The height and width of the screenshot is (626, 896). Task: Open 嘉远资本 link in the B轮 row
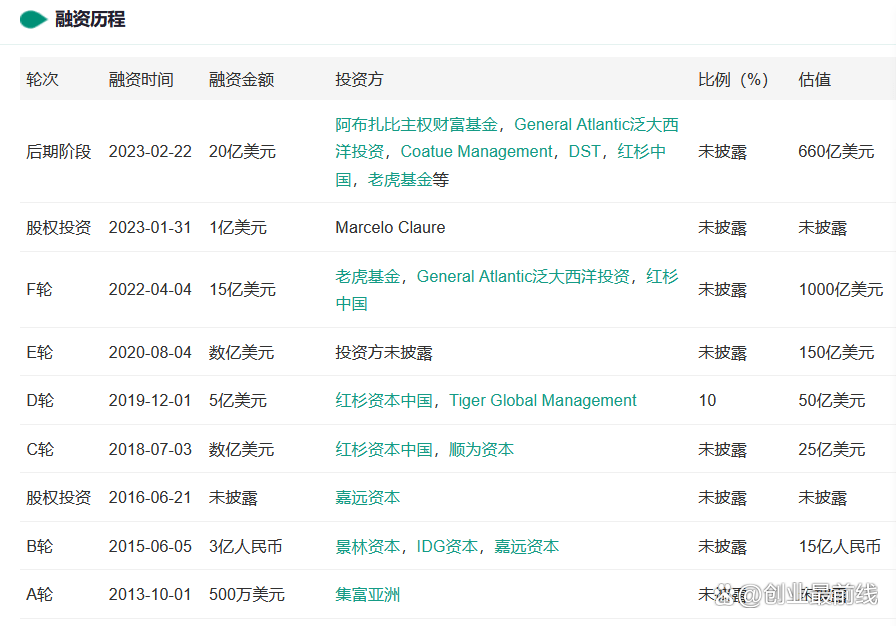526,547
